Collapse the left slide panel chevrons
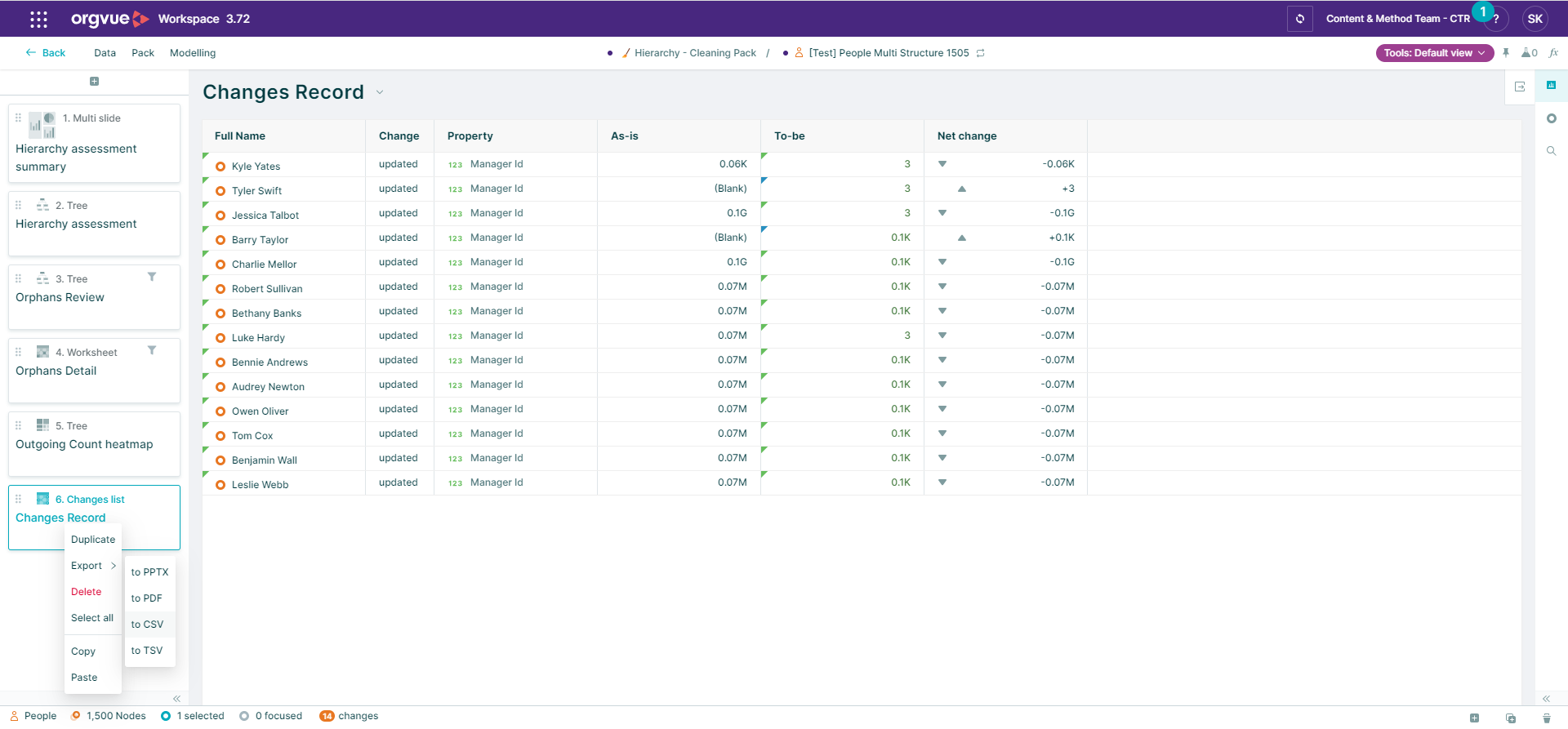The width and height of the screenshot is (1568, 729). pyautogui.click(x=176, y=699)
